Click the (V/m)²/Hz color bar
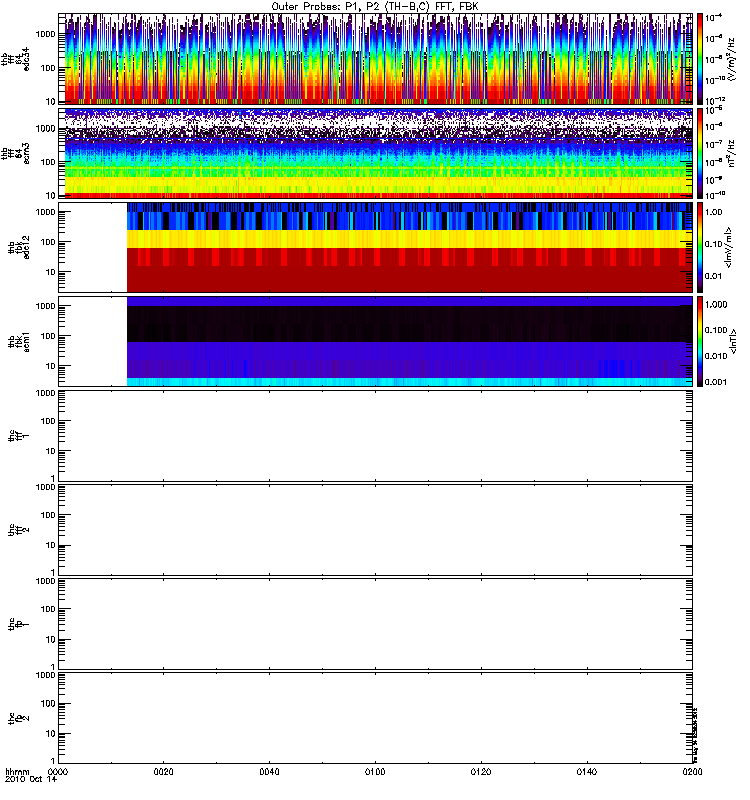This screenshot has height=800, width=750. pos(700,59)
